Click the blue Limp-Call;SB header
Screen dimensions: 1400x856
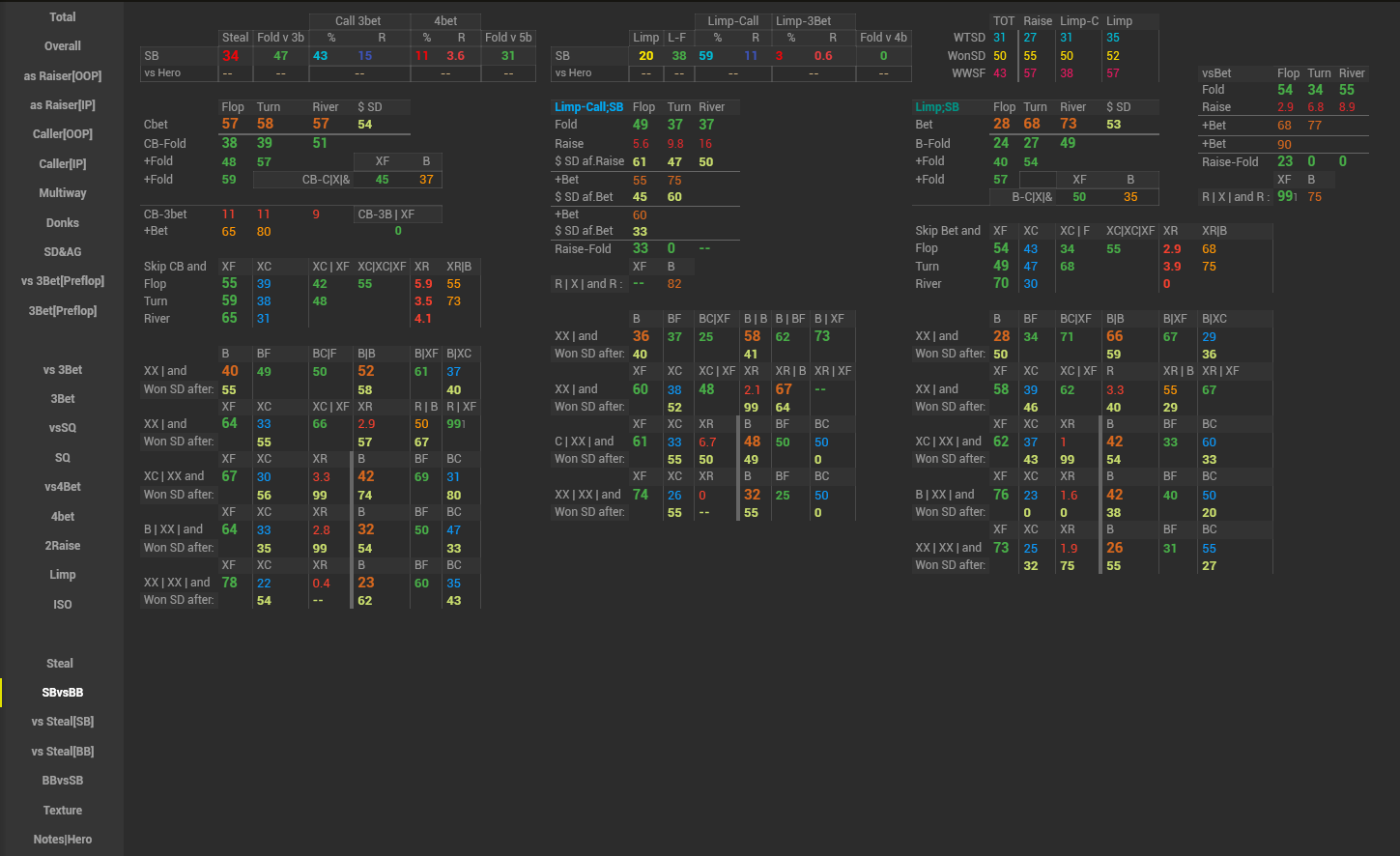(x=589, y=106)
